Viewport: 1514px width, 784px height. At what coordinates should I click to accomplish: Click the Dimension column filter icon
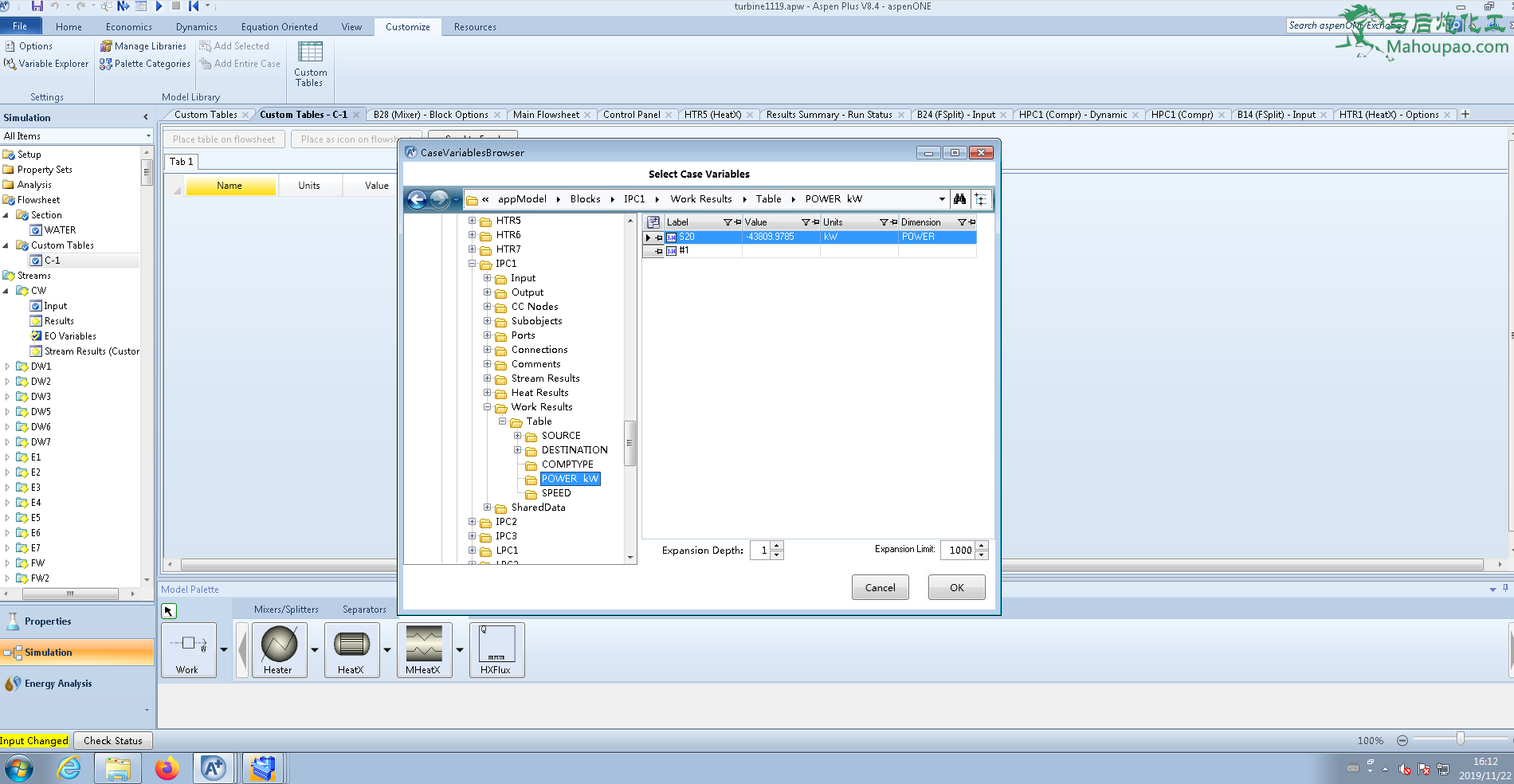coord(962,222)
